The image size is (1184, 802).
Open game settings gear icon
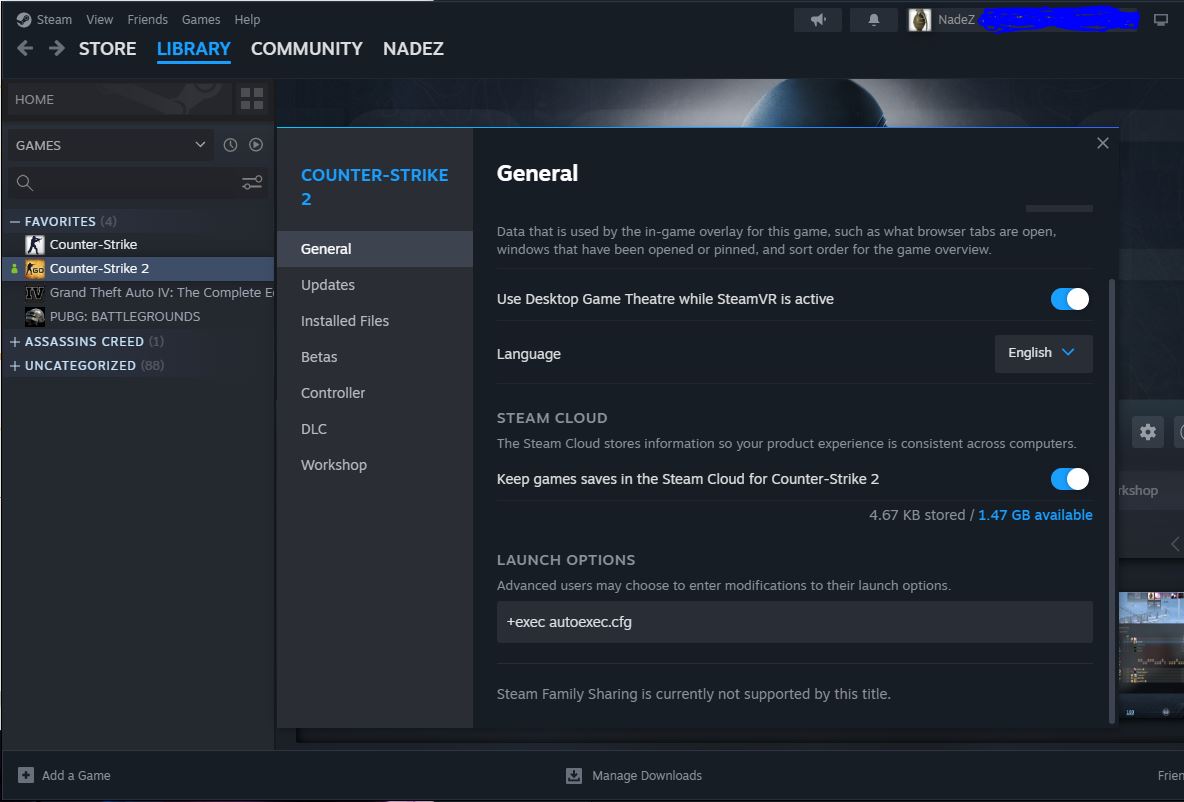(x=1148, y=432)
